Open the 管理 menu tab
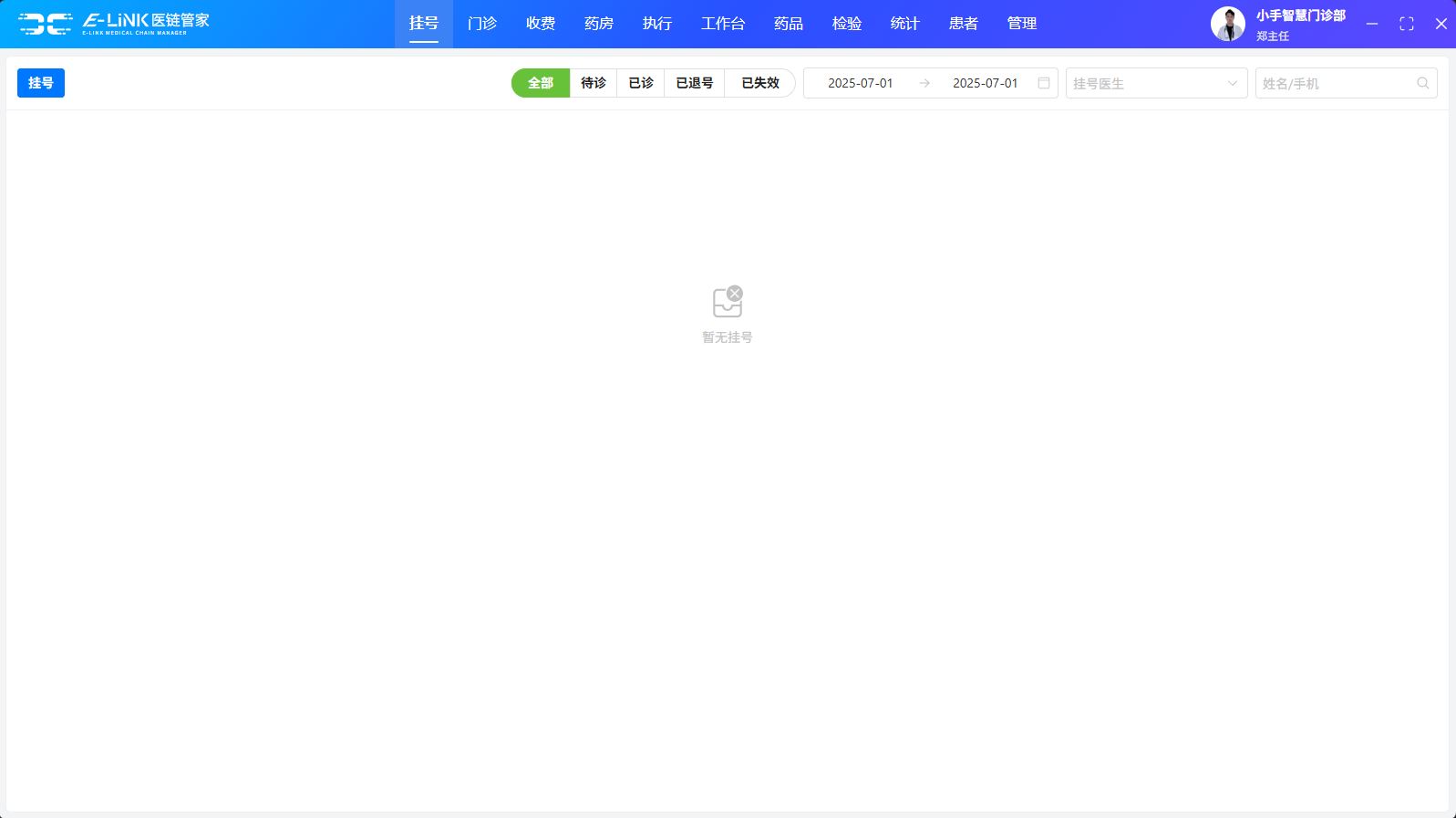 [x=1022, y=24]
